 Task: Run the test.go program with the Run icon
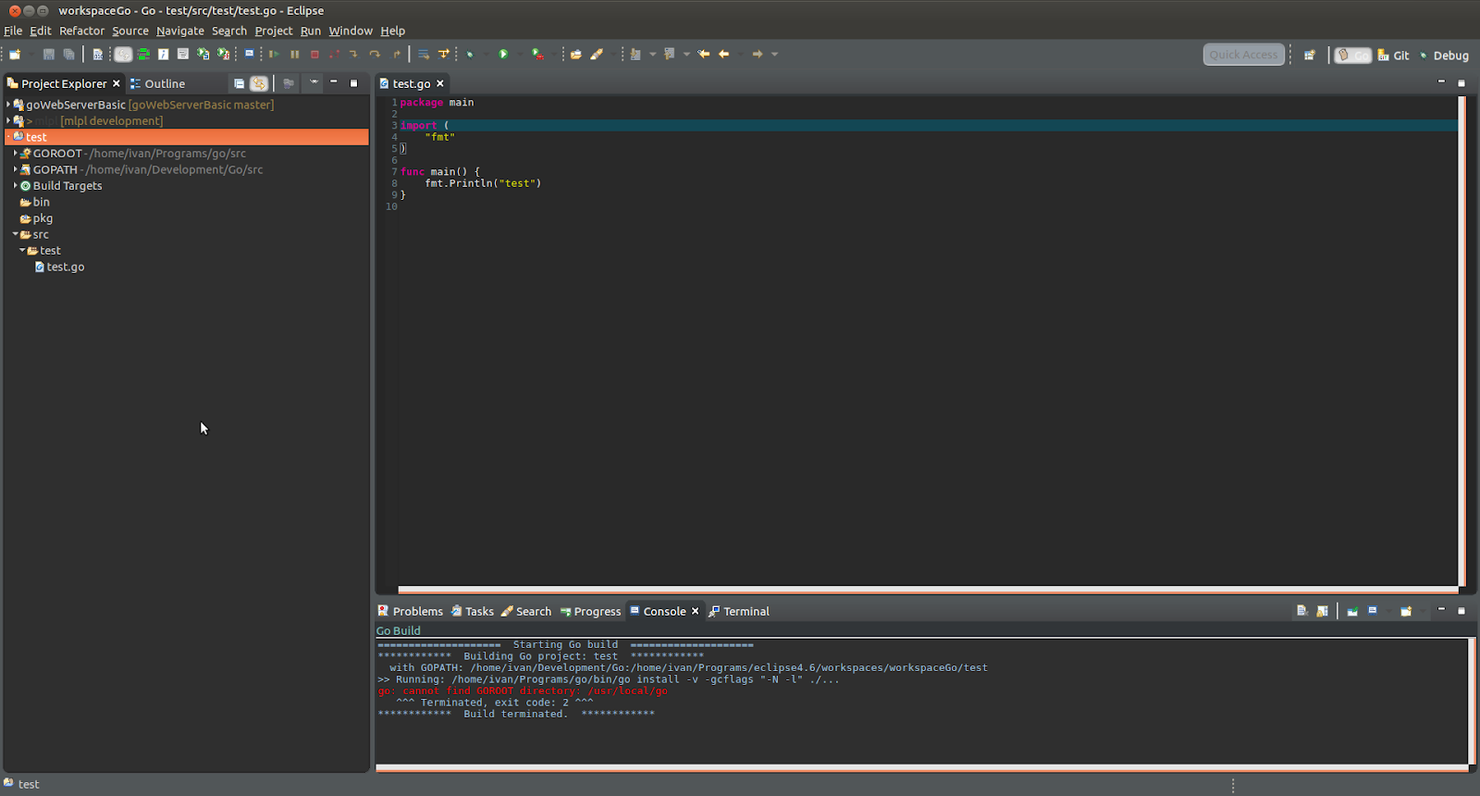(503, 53)
